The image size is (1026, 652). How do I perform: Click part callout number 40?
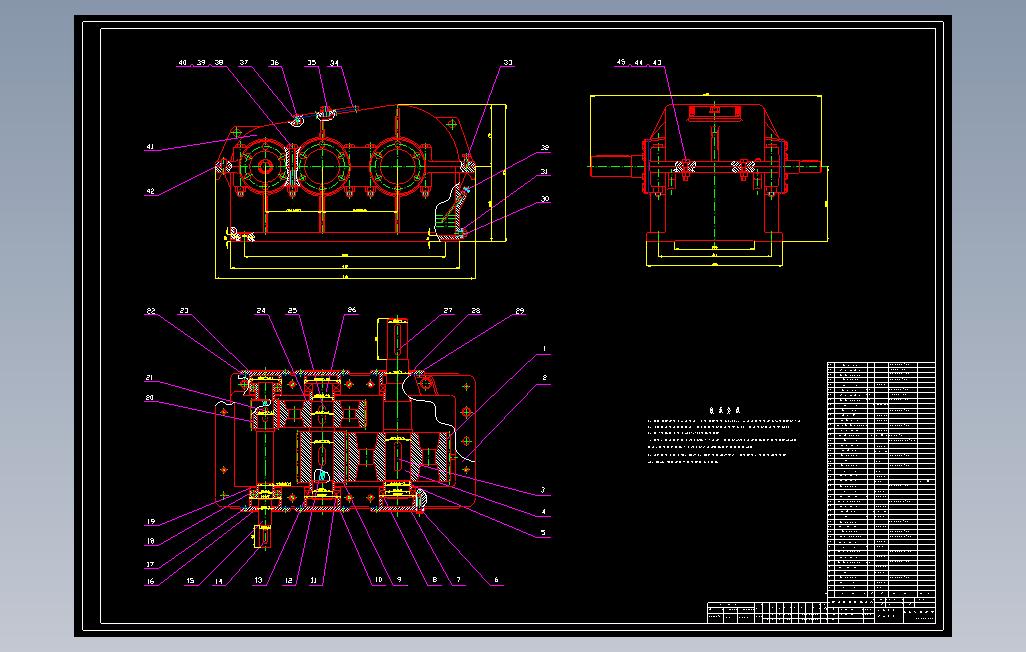click(x=183, y=63)
